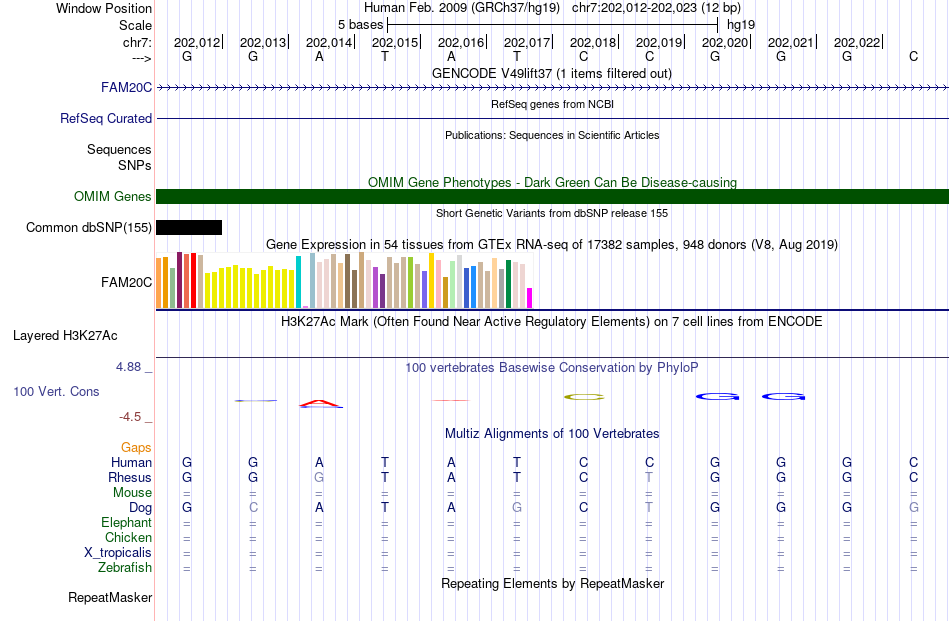Select the Zebrafish species alignment row label

125,568
